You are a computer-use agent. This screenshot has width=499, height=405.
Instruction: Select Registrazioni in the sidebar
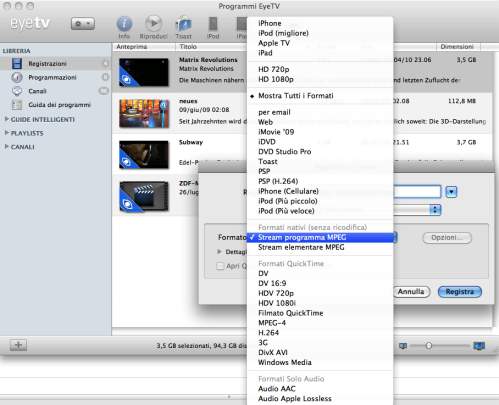[x=47, y=63]
